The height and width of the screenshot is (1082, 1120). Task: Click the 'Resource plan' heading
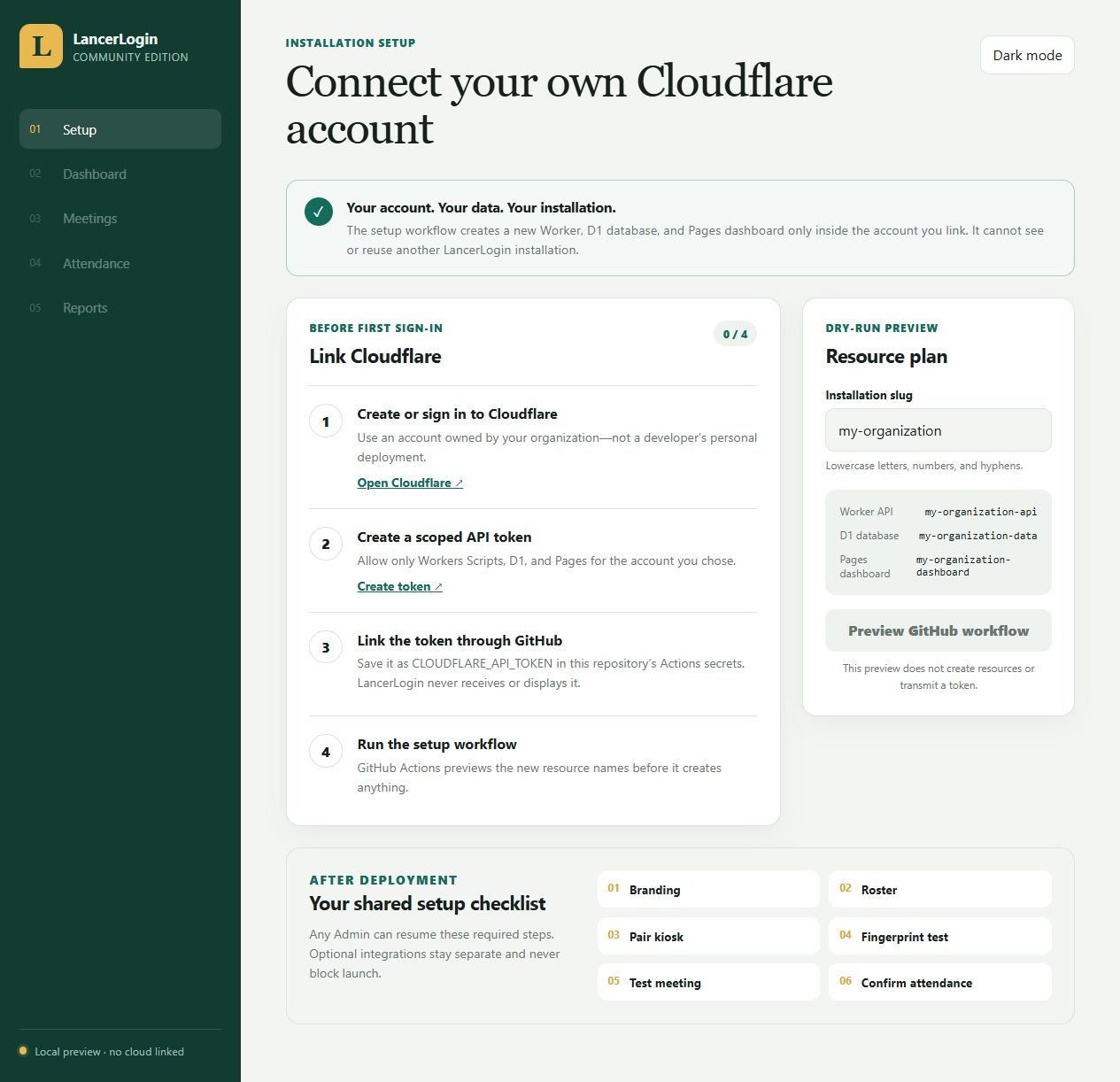click(x=886, y=356)
